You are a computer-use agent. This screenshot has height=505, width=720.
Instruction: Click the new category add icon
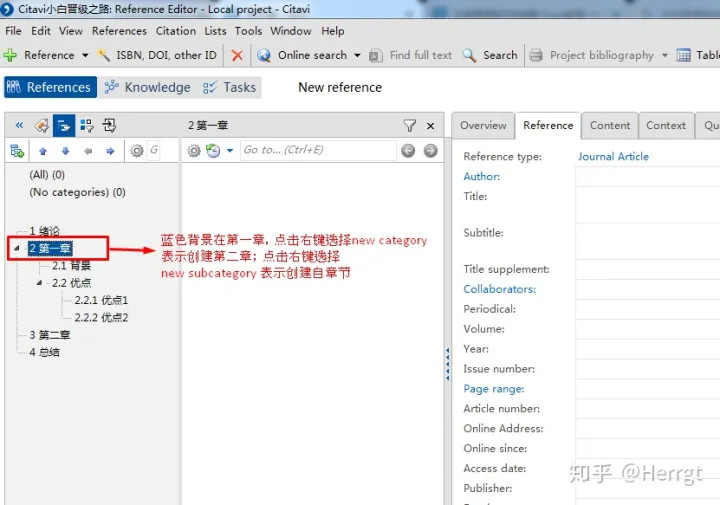tap(17, 151)
